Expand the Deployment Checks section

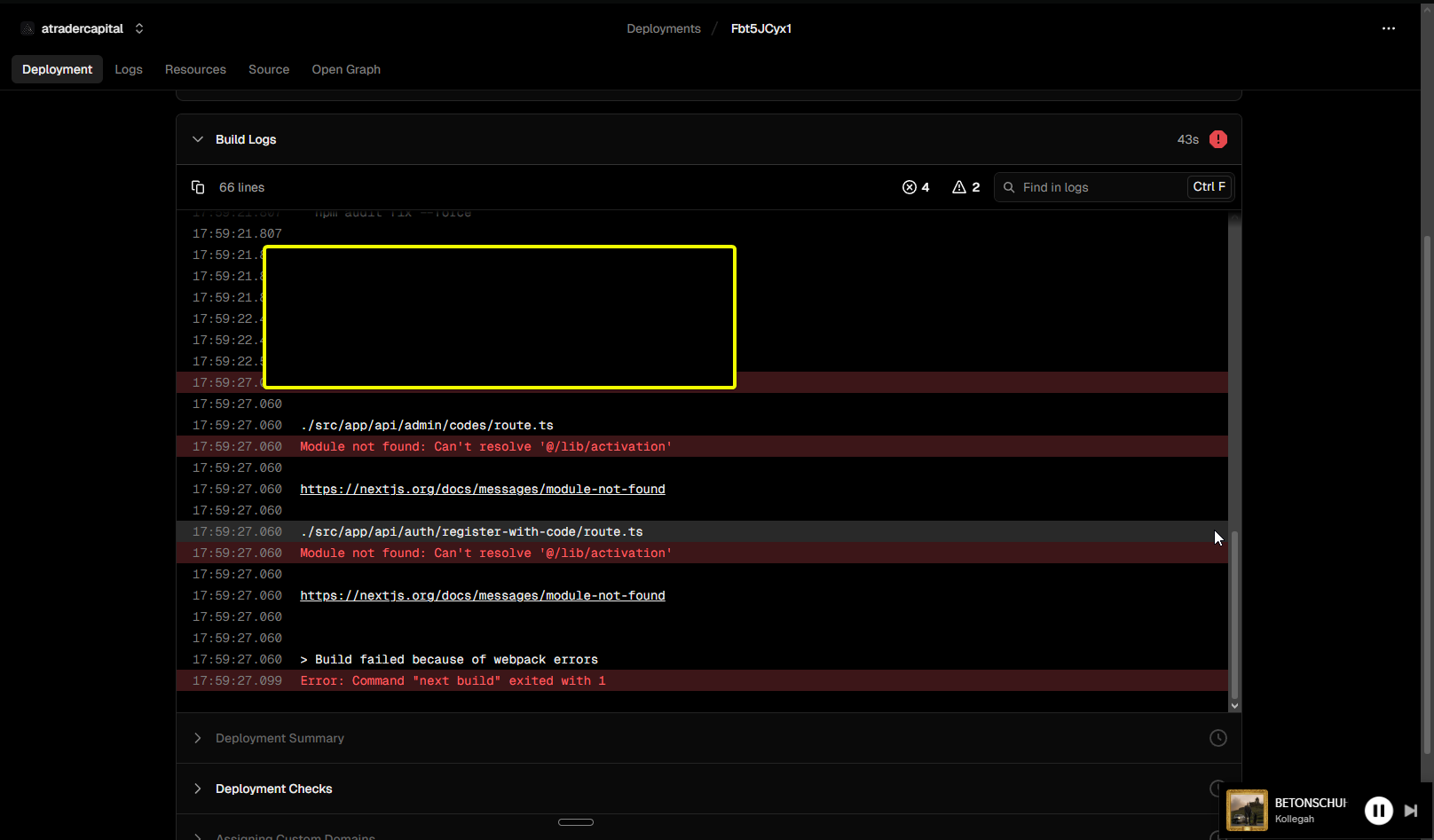coord(273,789)
